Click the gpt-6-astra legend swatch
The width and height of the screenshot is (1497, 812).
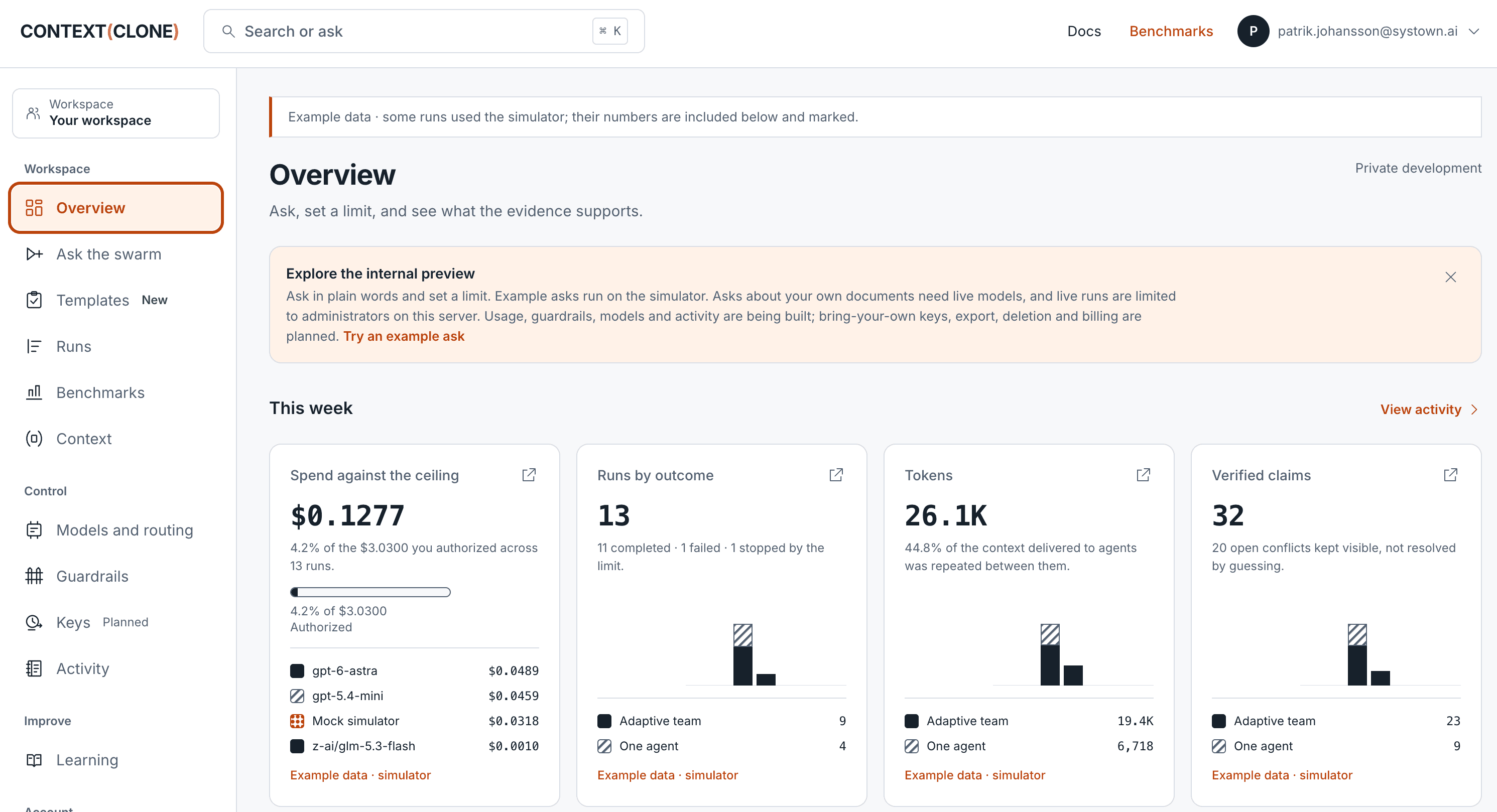(297, 671)
